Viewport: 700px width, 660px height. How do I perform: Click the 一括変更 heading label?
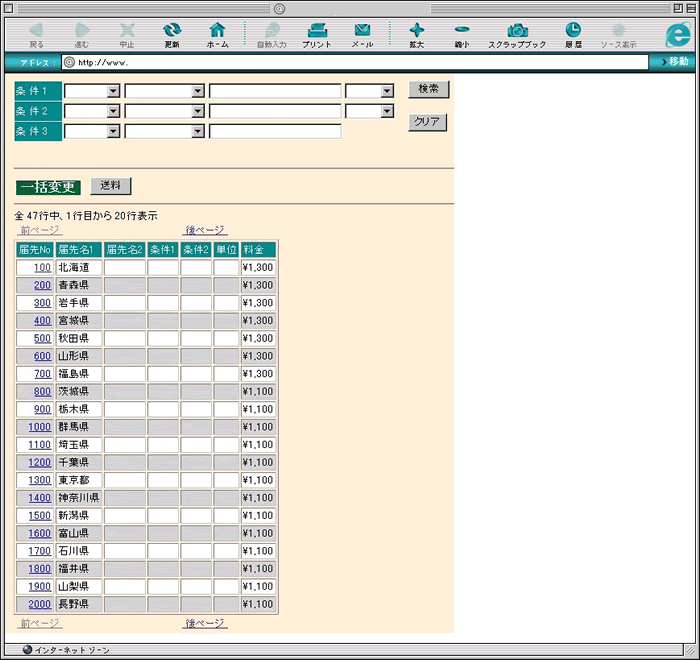[x=48, y=187]
